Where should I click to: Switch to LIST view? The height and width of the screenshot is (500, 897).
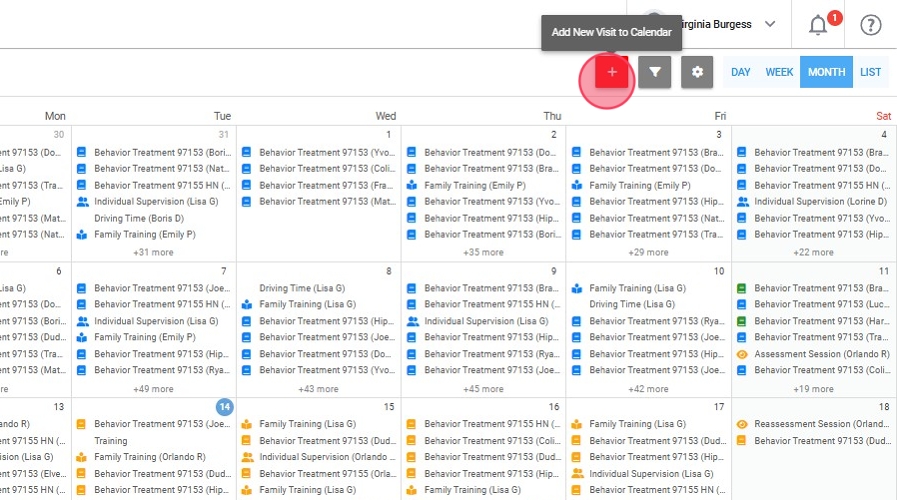coord(870,72)
